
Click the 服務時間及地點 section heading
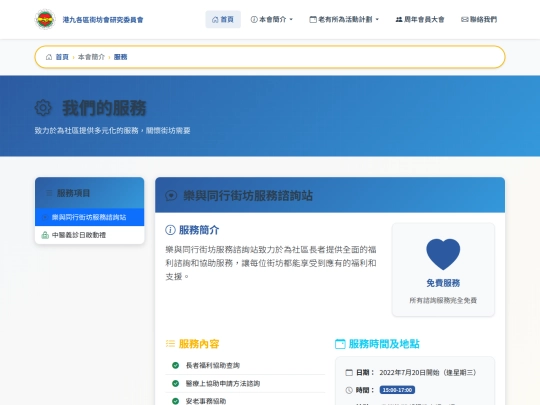pyautogui.click(x=384, y=344)
